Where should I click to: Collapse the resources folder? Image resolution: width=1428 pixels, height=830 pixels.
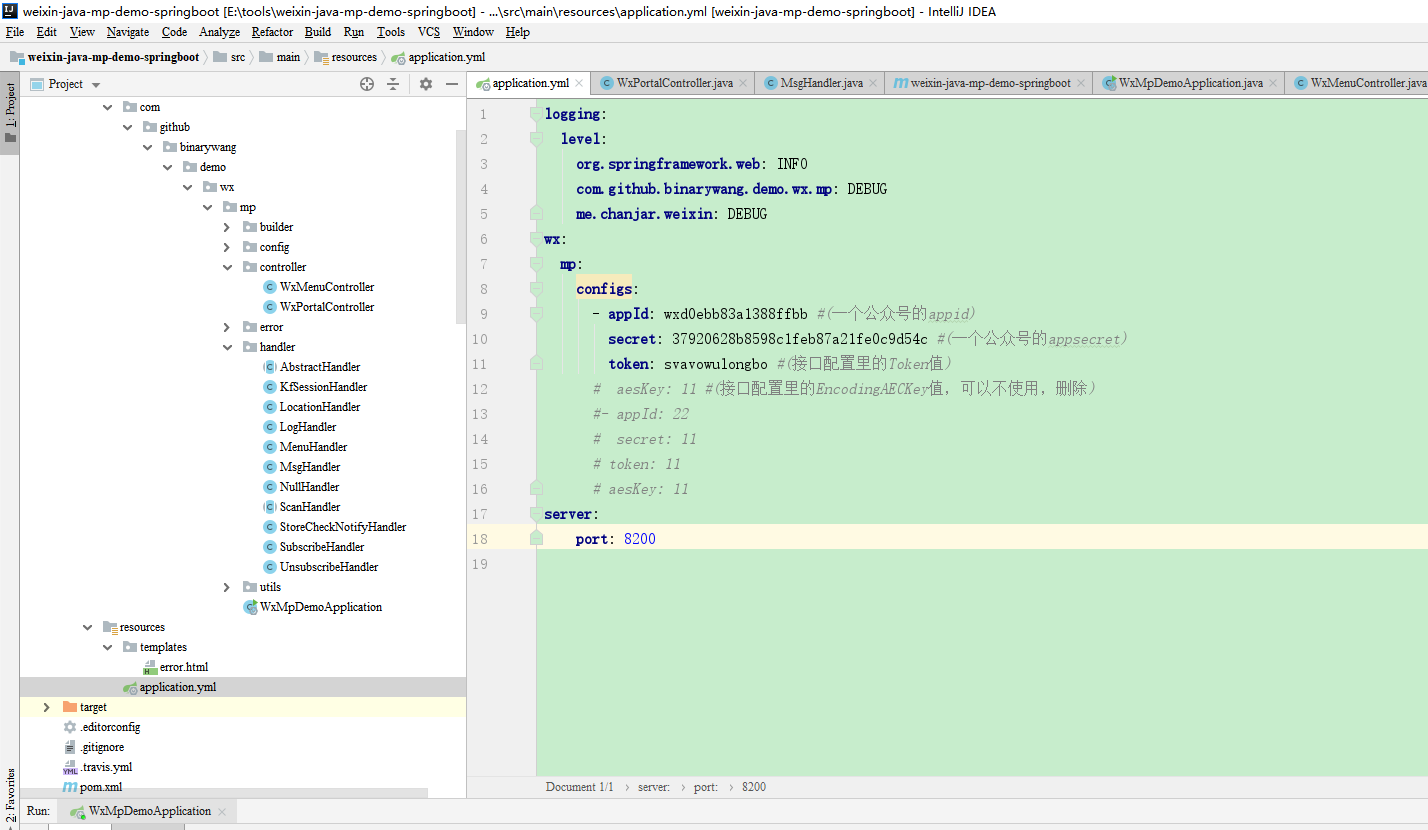[87, 627]
